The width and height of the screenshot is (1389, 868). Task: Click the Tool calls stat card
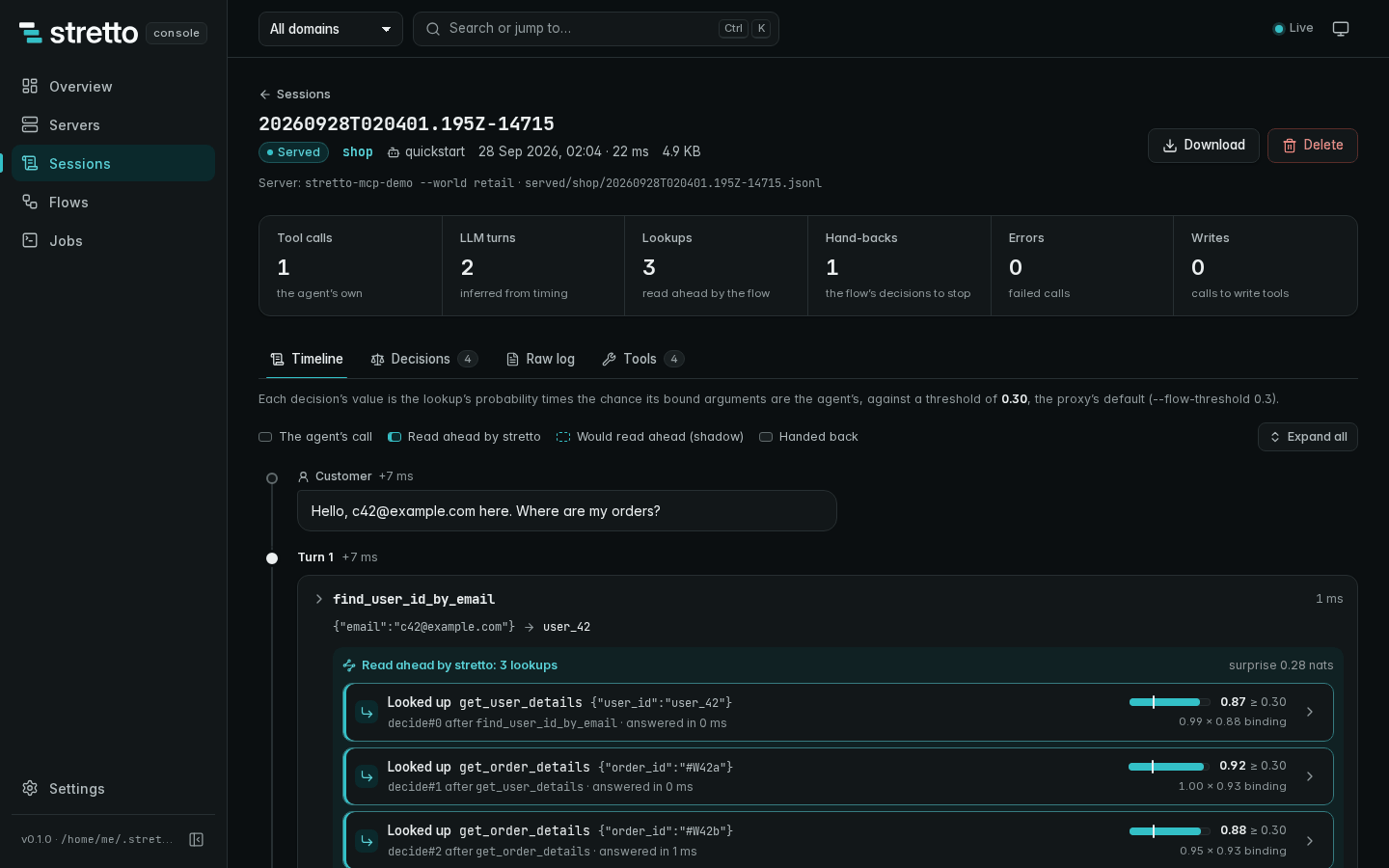[350, 265]
